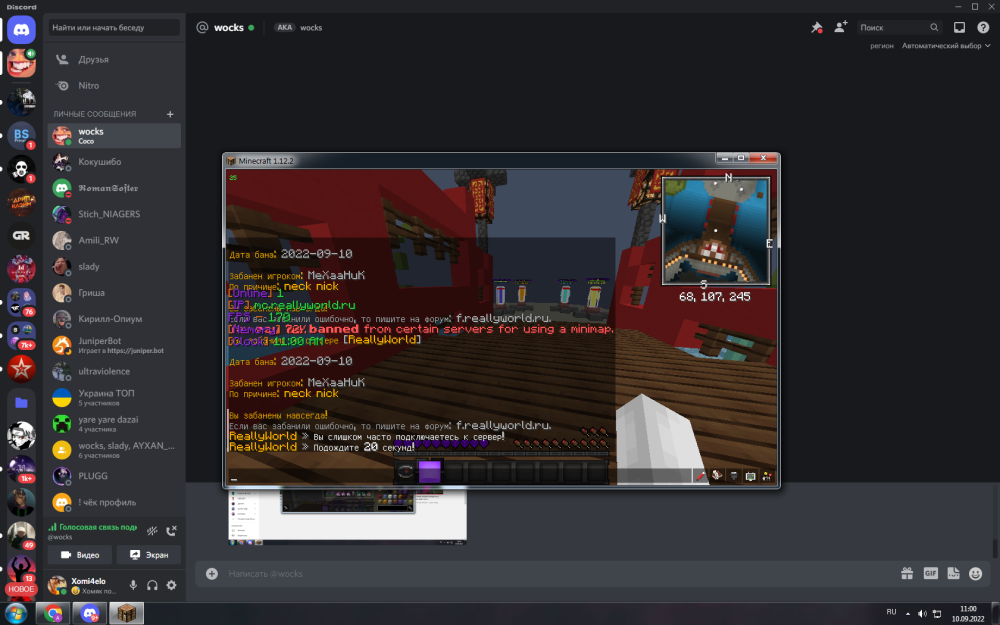Open the volume tray icon

922,614
